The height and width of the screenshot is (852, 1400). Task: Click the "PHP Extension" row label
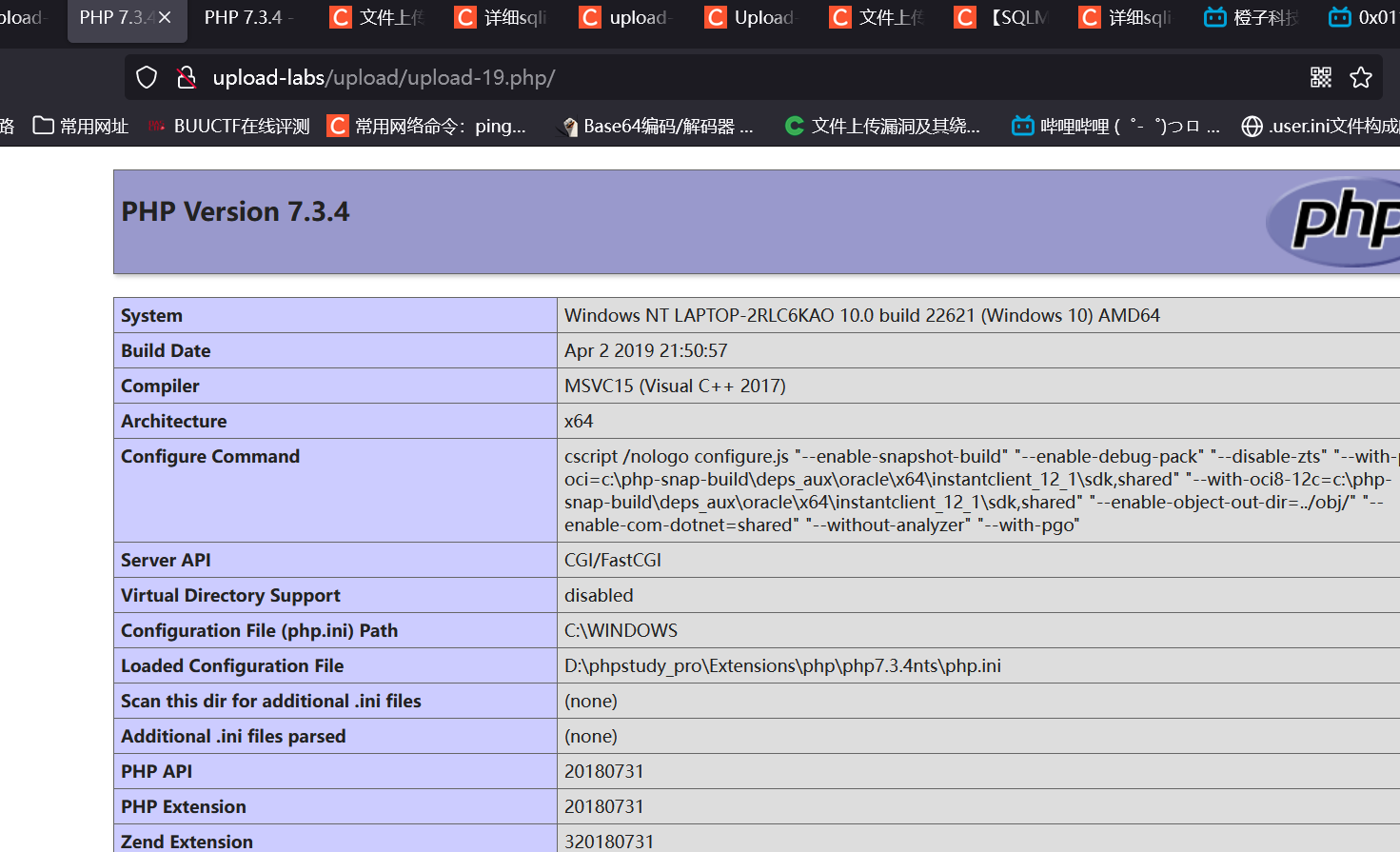point(184,806)
